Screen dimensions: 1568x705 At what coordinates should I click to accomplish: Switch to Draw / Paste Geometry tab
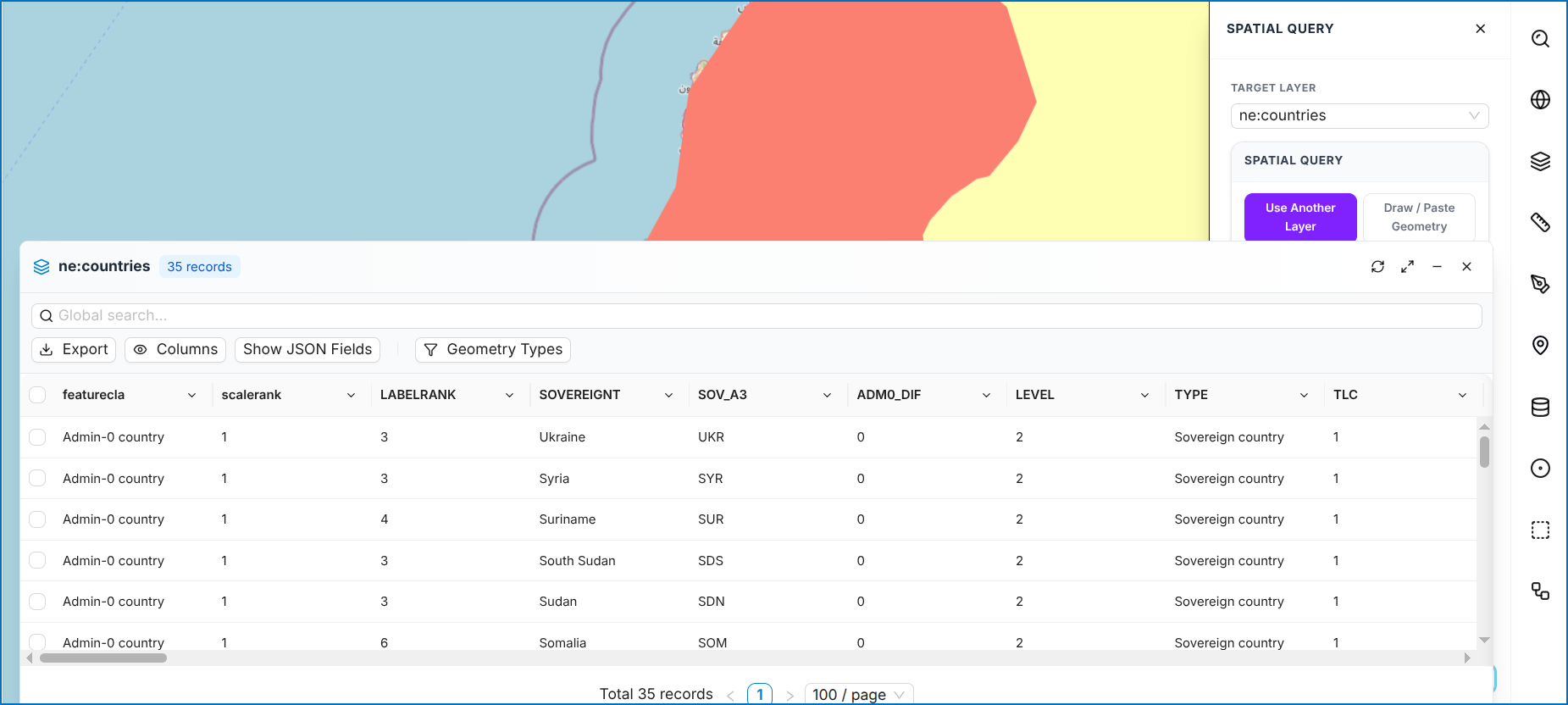click(x=1419, y=217)
